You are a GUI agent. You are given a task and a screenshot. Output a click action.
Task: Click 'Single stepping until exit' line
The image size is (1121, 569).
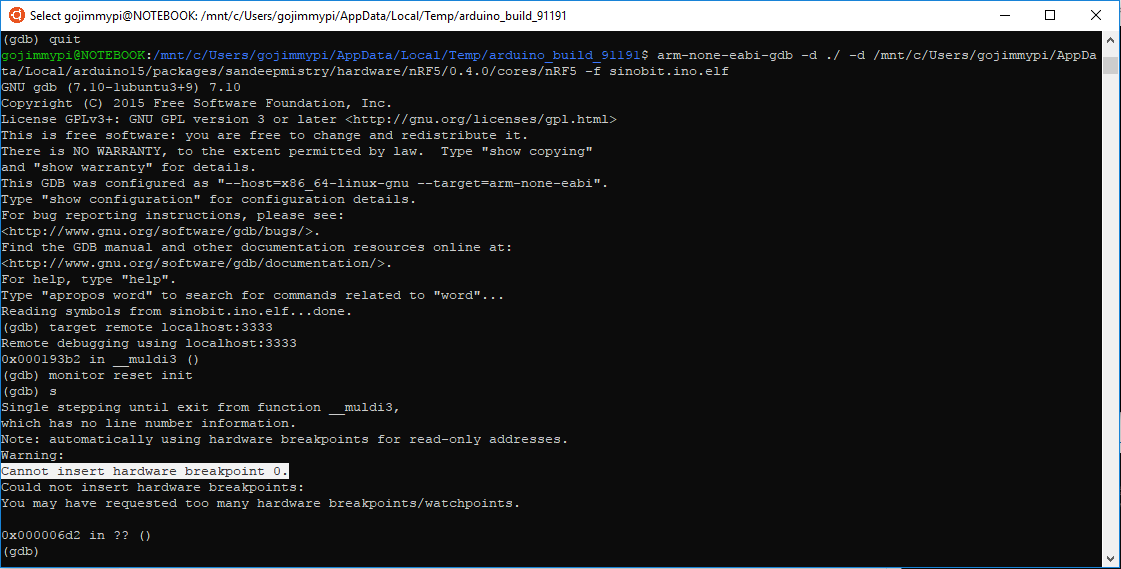click(201, 407)
